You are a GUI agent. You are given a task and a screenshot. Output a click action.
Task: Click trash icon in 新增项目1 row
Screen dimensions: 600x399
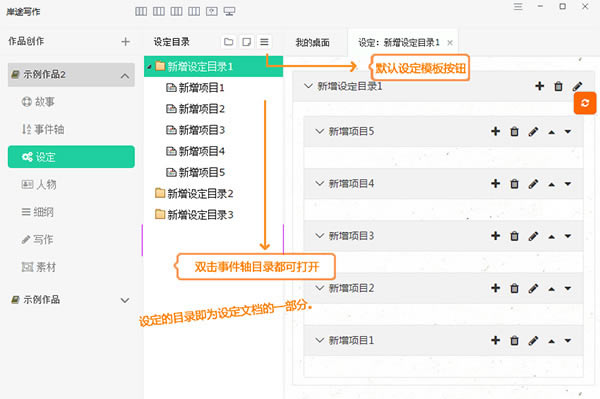pyautogui.click(x=514, y=340)
